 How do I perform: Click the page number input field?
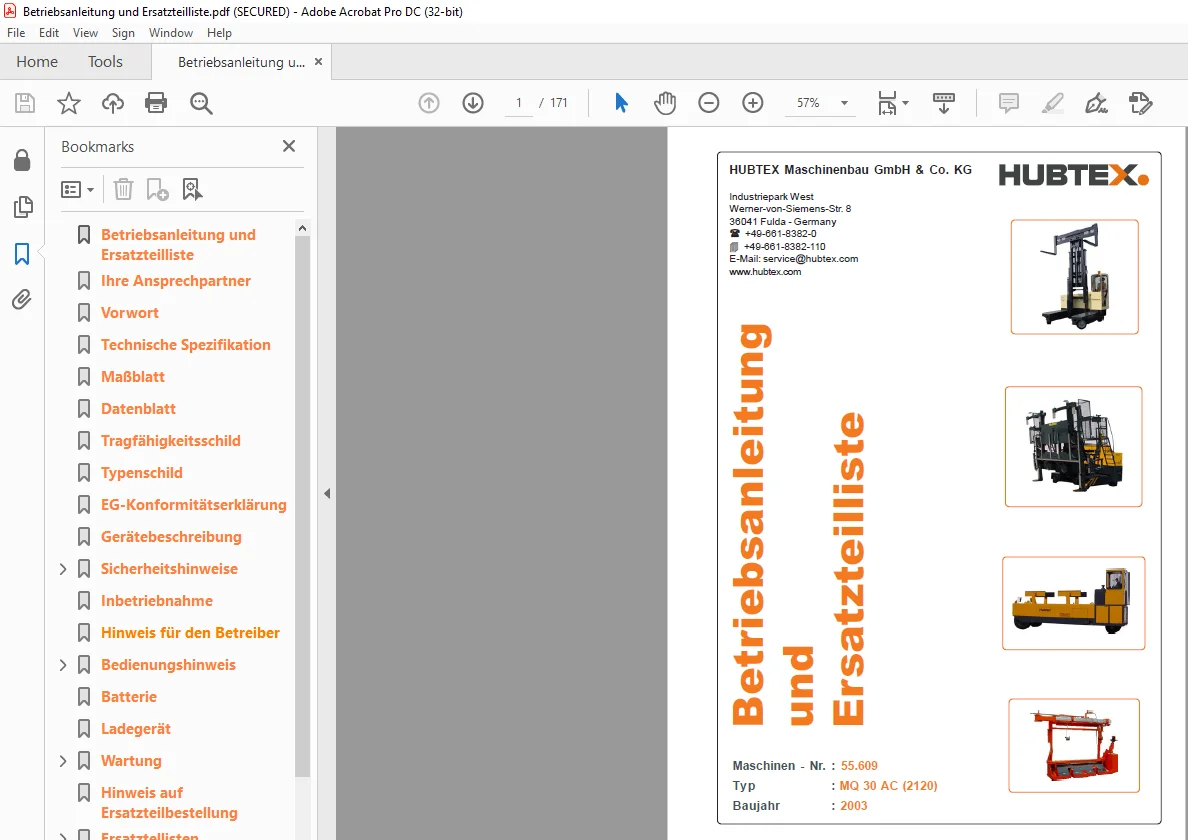click(x=518, y=103)
